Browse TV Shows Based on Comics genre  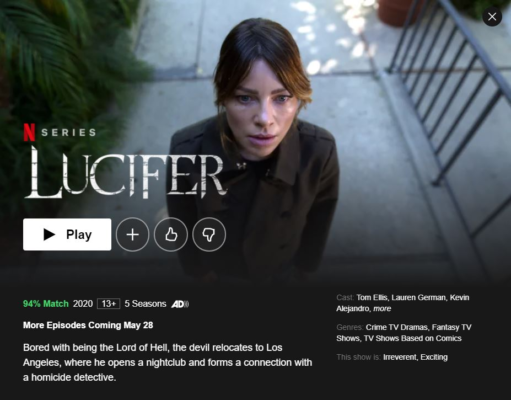click(413, 338)
